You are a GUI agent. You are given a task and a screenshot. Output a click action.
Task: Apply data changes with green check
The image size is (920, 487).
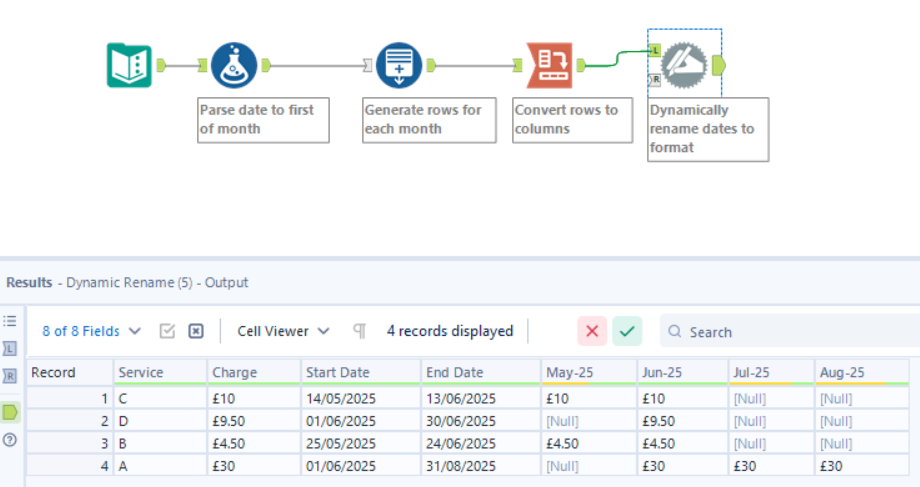(x=627, y=331)
